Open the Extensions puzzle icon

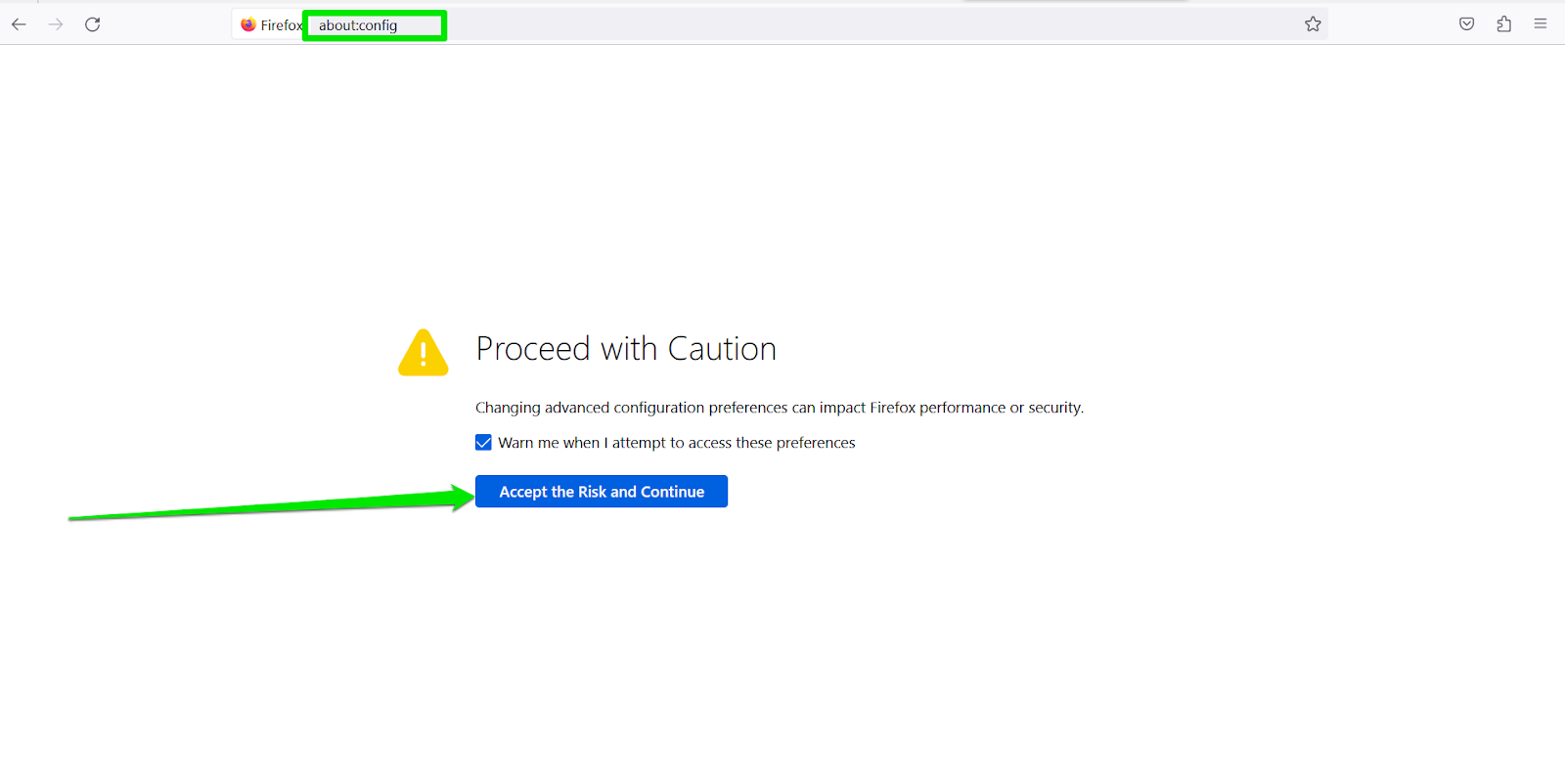1503,24
